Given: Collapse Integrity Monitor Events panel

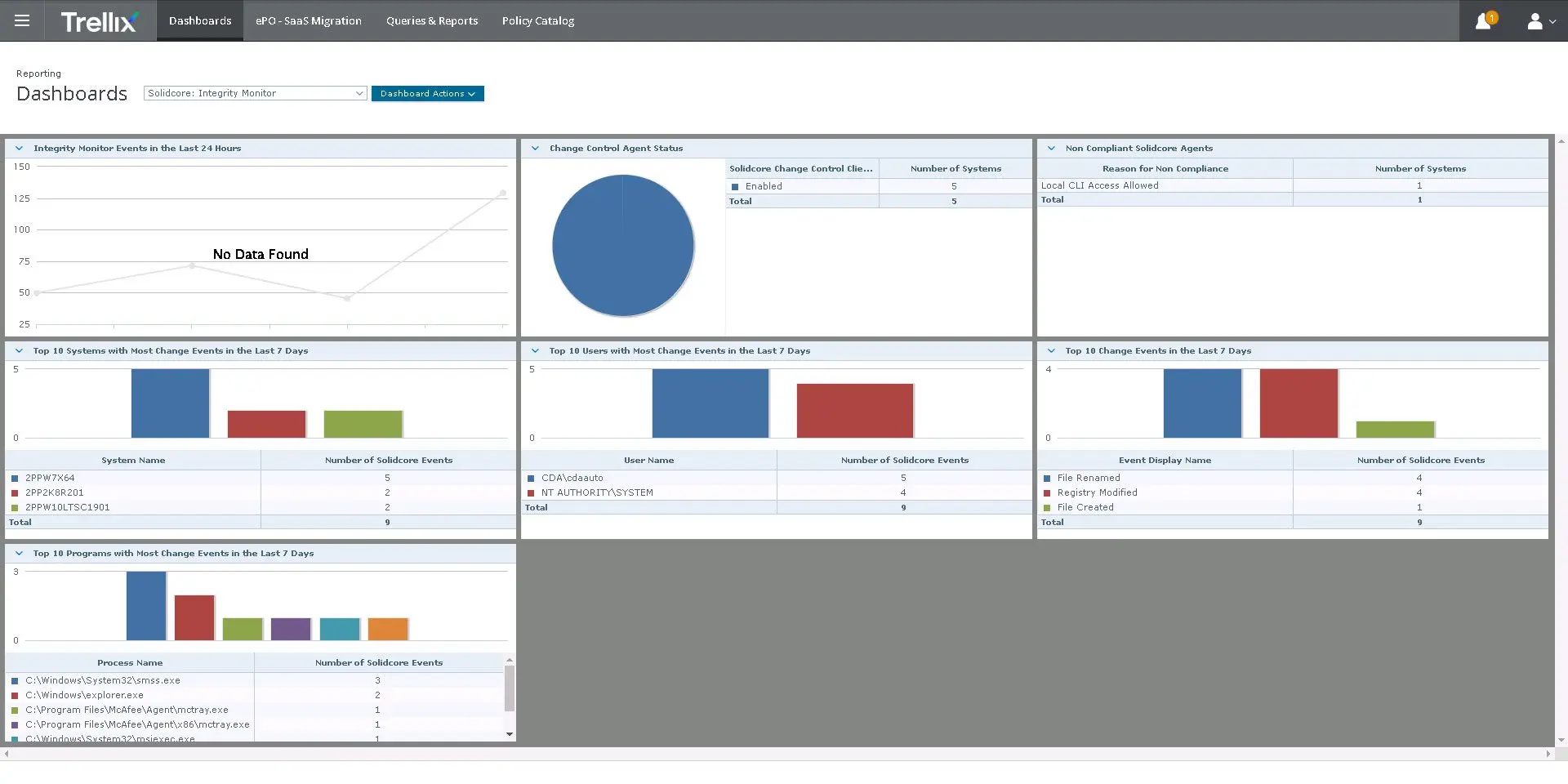Looking at the screenshot, I should pos(19,149).
